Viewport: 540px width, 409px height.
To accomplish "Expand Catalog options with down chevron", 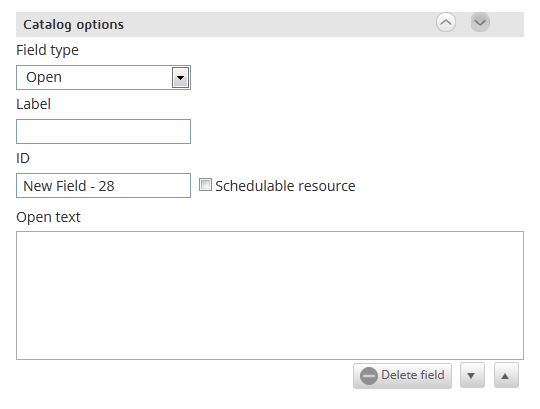I will point(480,23).
